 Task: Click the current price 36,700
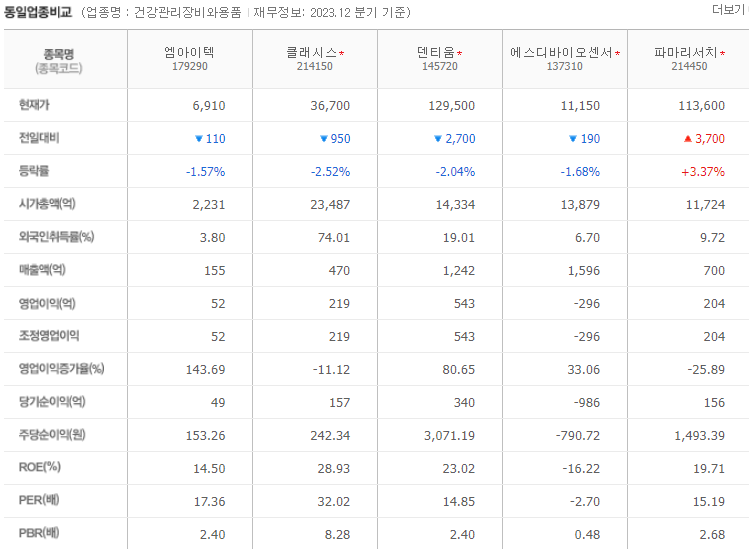tap(330, 106)
